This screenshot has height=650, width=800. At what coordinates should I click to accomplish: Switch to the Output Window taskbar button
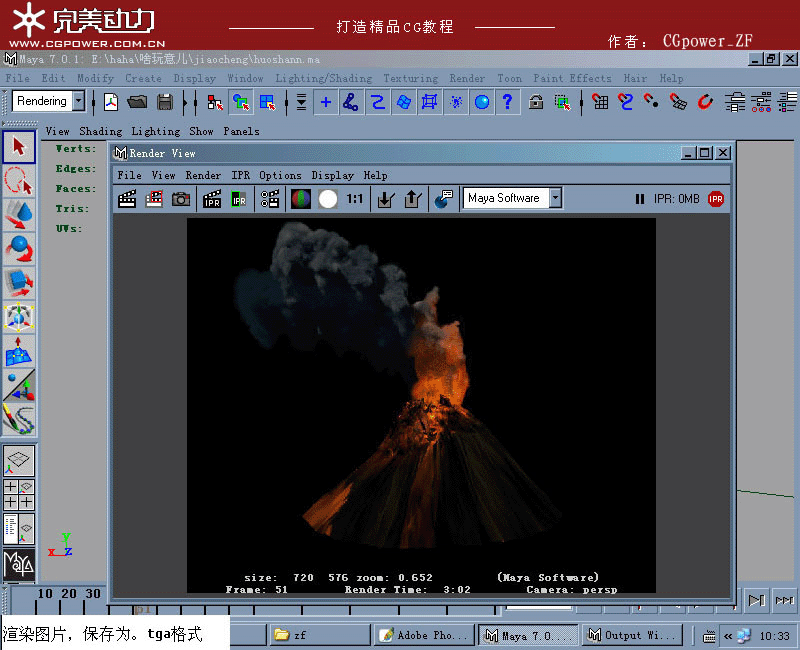(632, 634)
